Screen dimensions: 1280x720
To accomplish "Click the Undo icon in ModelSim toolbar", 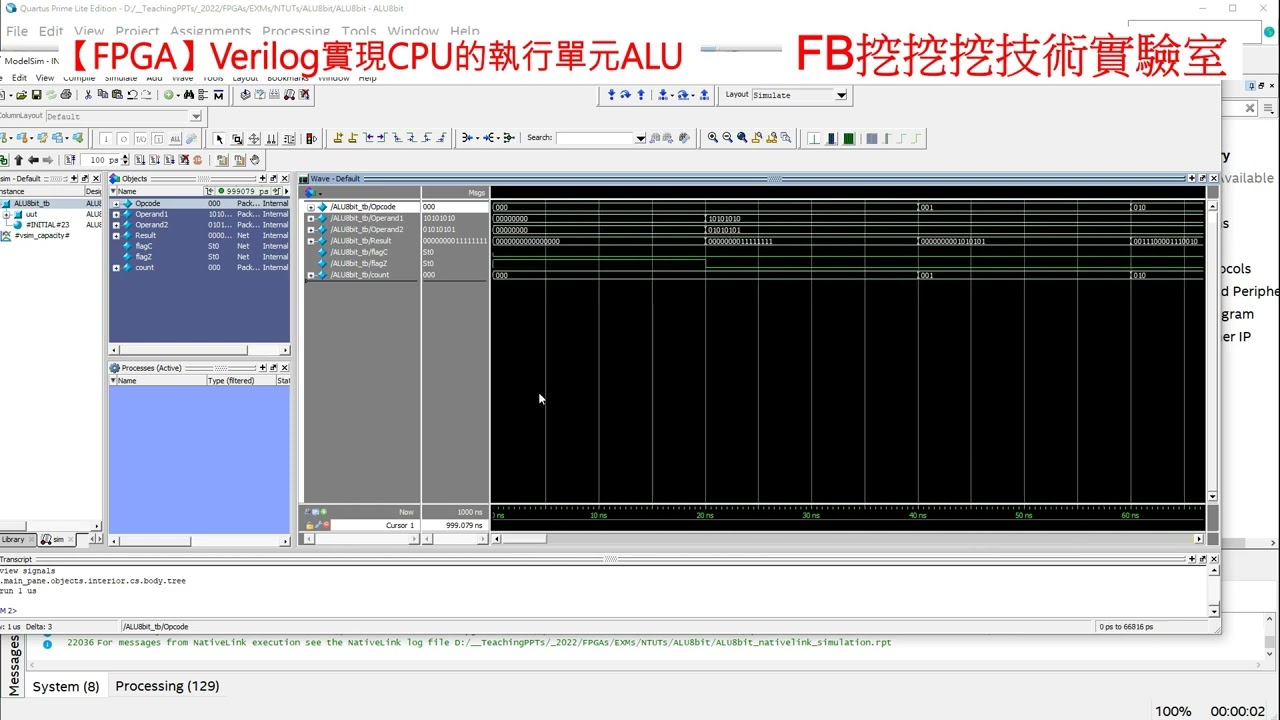I will (132, 95).
